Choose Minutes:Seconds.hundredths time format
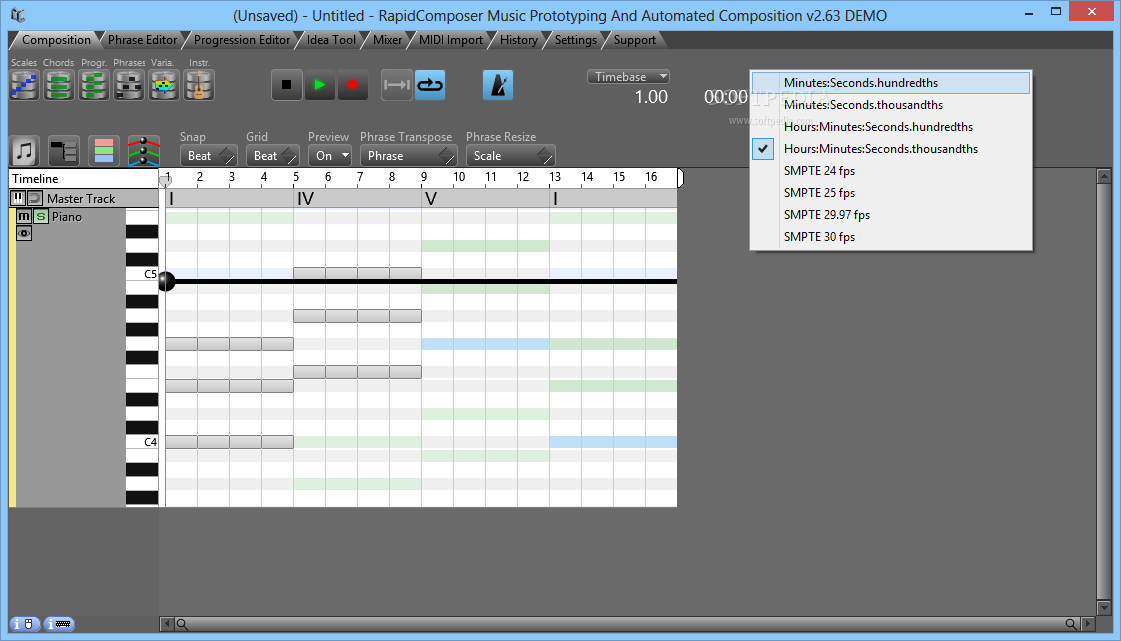 [x=891, y=83]
